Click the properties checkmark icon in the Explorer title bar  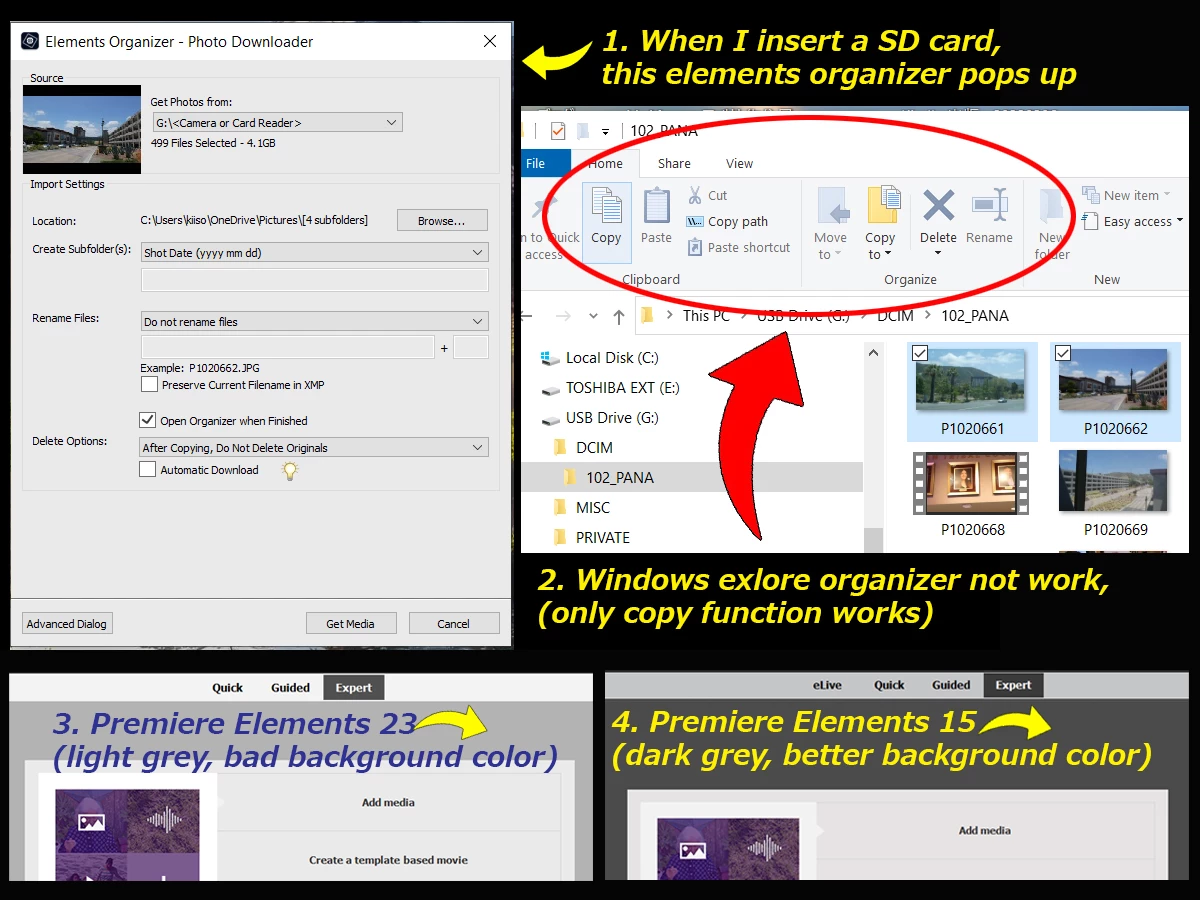pos(558,131)
